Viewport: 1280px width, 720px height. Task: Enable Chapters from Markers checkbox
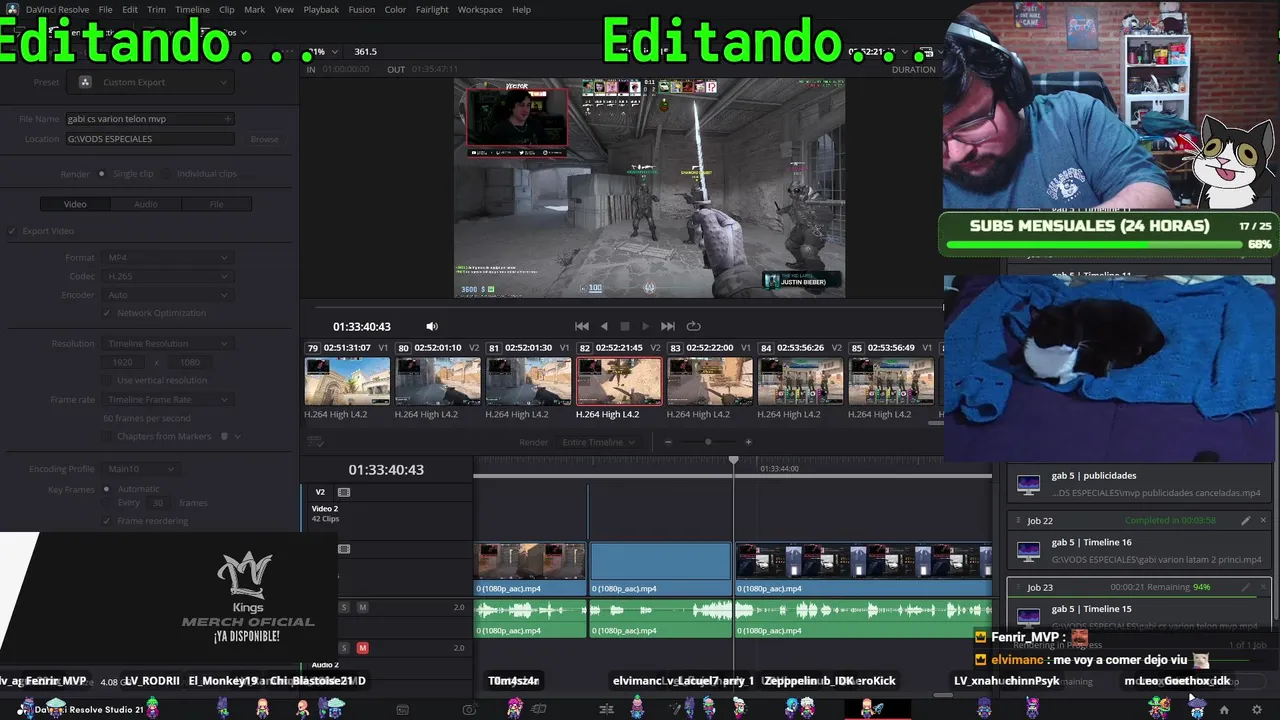[107, 436]
